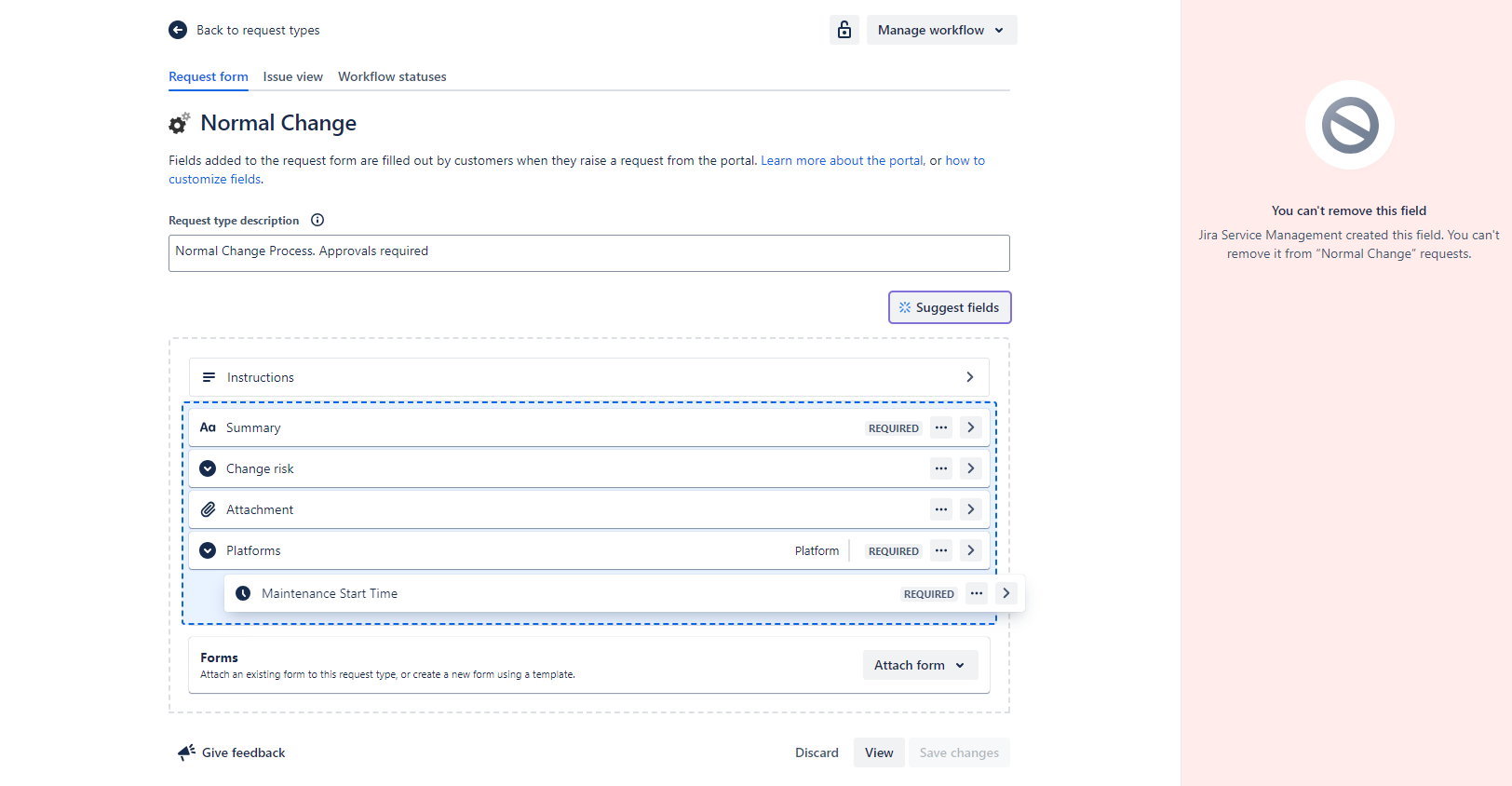Click the unlock padlock icon button
1512x786 pixels.
click(844, 30)
